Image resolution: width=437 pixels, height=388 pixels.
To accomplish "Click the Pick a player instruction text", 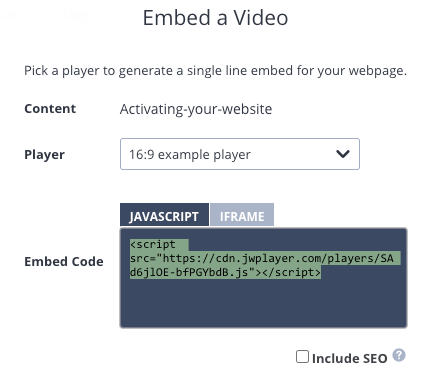I will [x=216, y=71].
